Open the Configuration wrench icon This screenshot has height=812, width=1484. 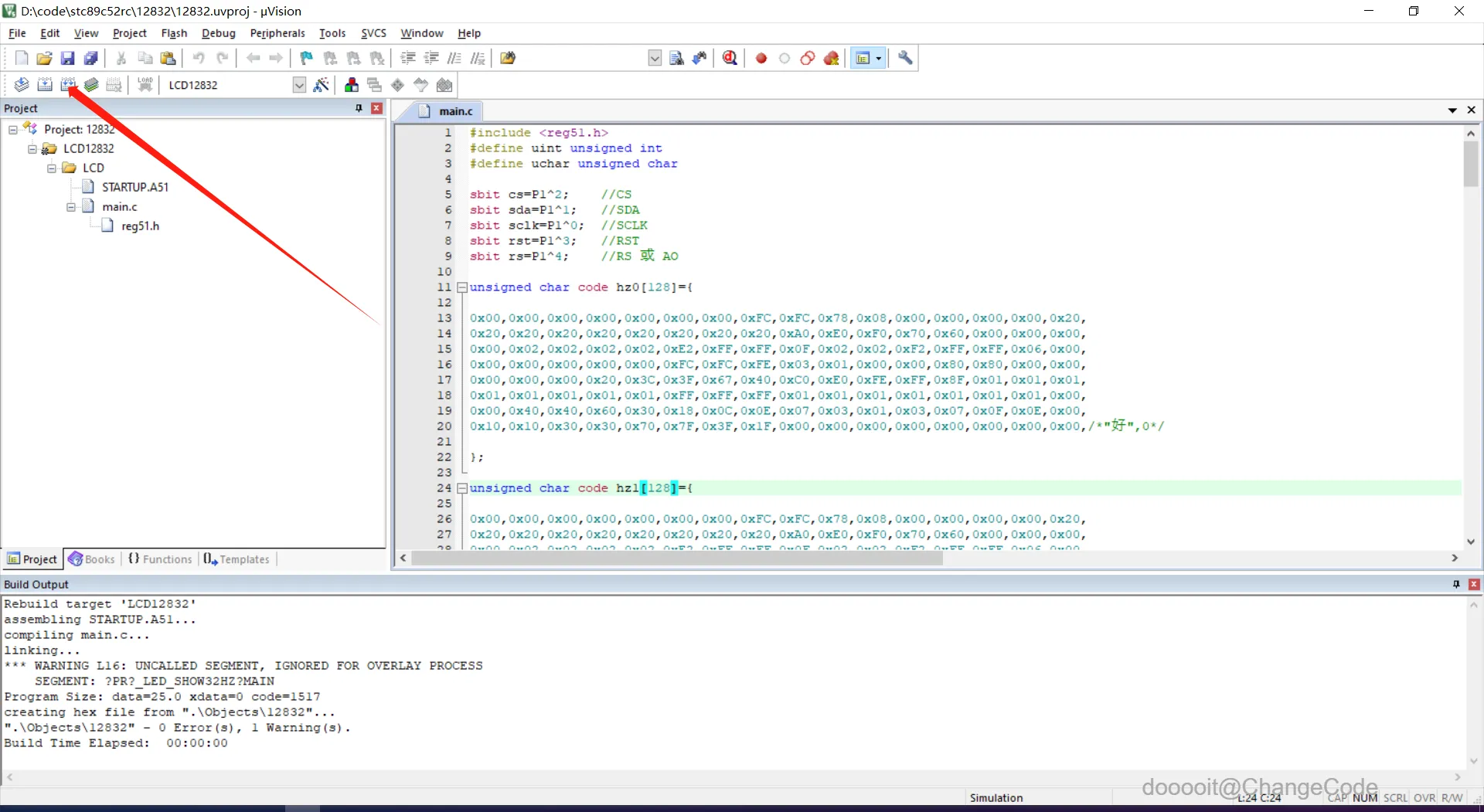pos(905,58)
